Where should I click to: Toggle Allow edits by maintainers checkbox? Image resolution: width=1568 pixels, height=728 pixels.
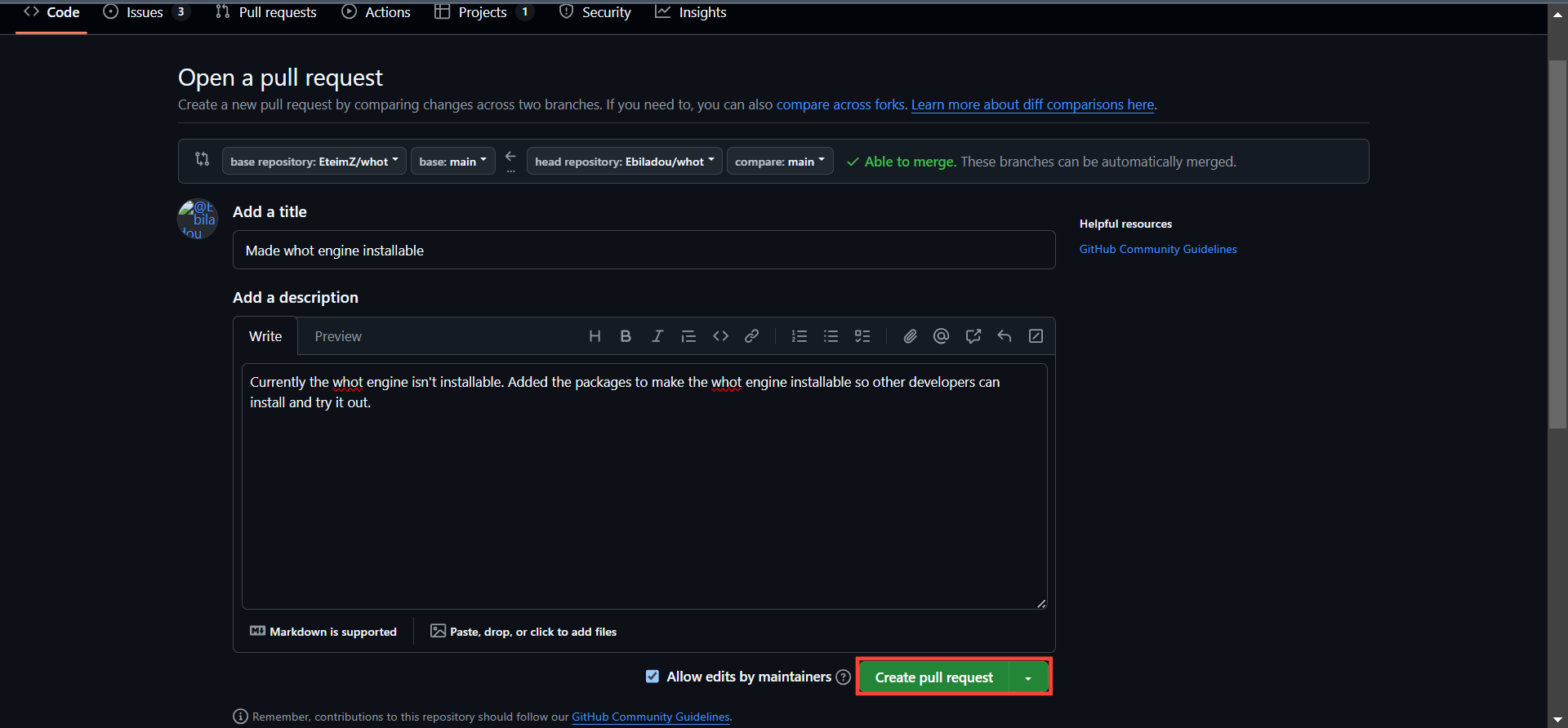(653, 677)
